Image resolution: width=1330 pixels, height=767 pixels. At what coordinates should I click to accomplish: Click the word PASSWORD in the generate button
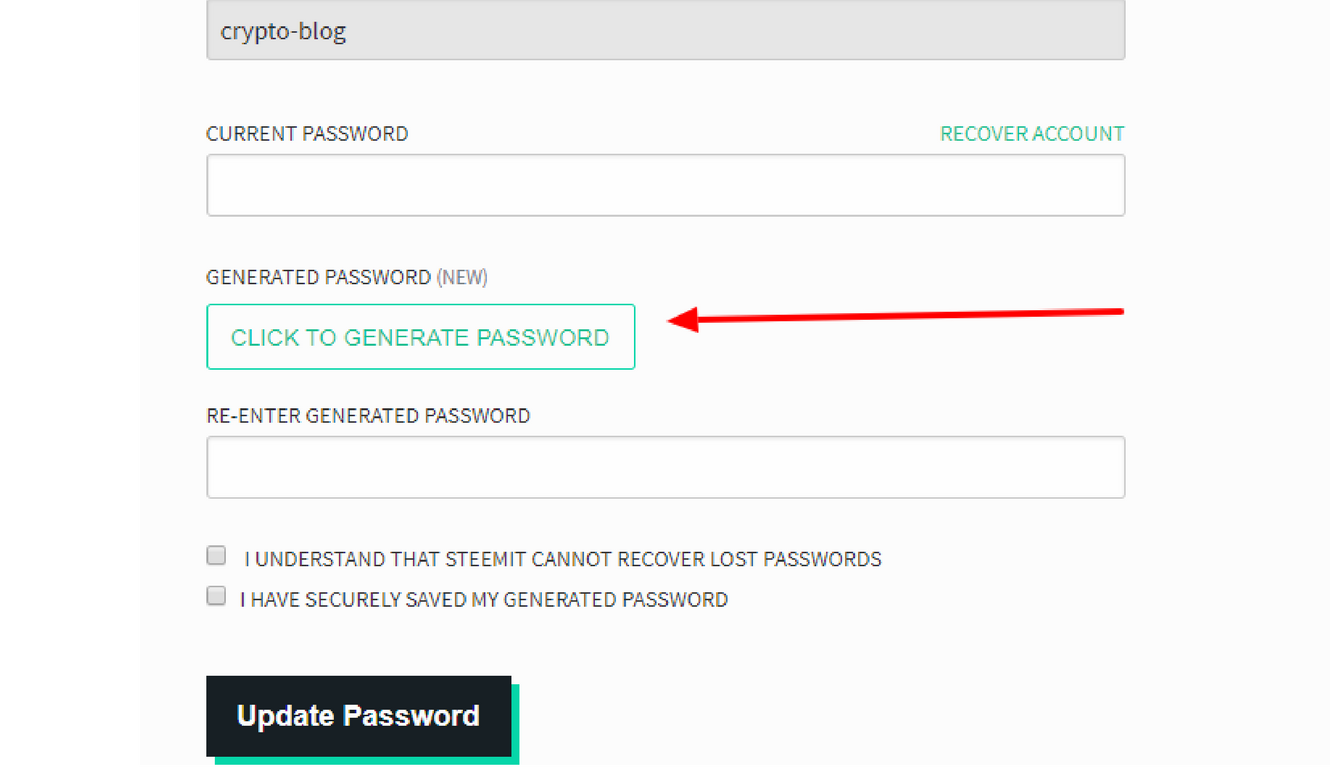click(542, 337)
